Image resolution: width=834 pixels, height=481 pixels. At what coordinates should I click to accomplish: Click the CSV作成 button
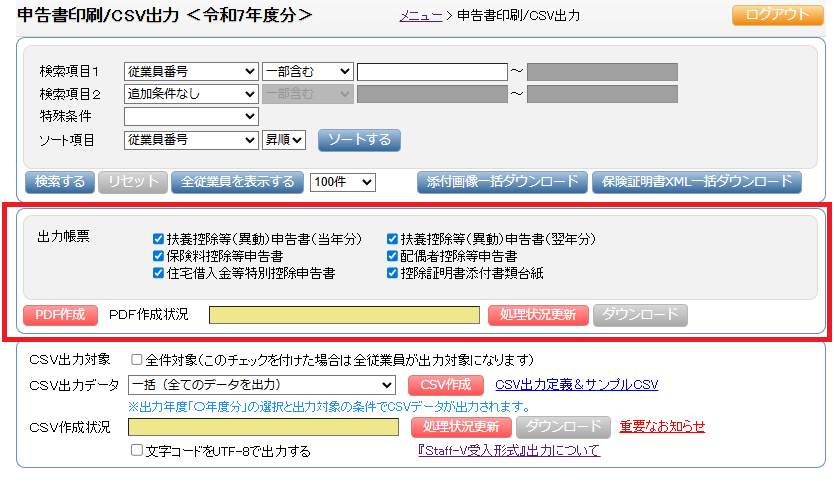point(445,385)
